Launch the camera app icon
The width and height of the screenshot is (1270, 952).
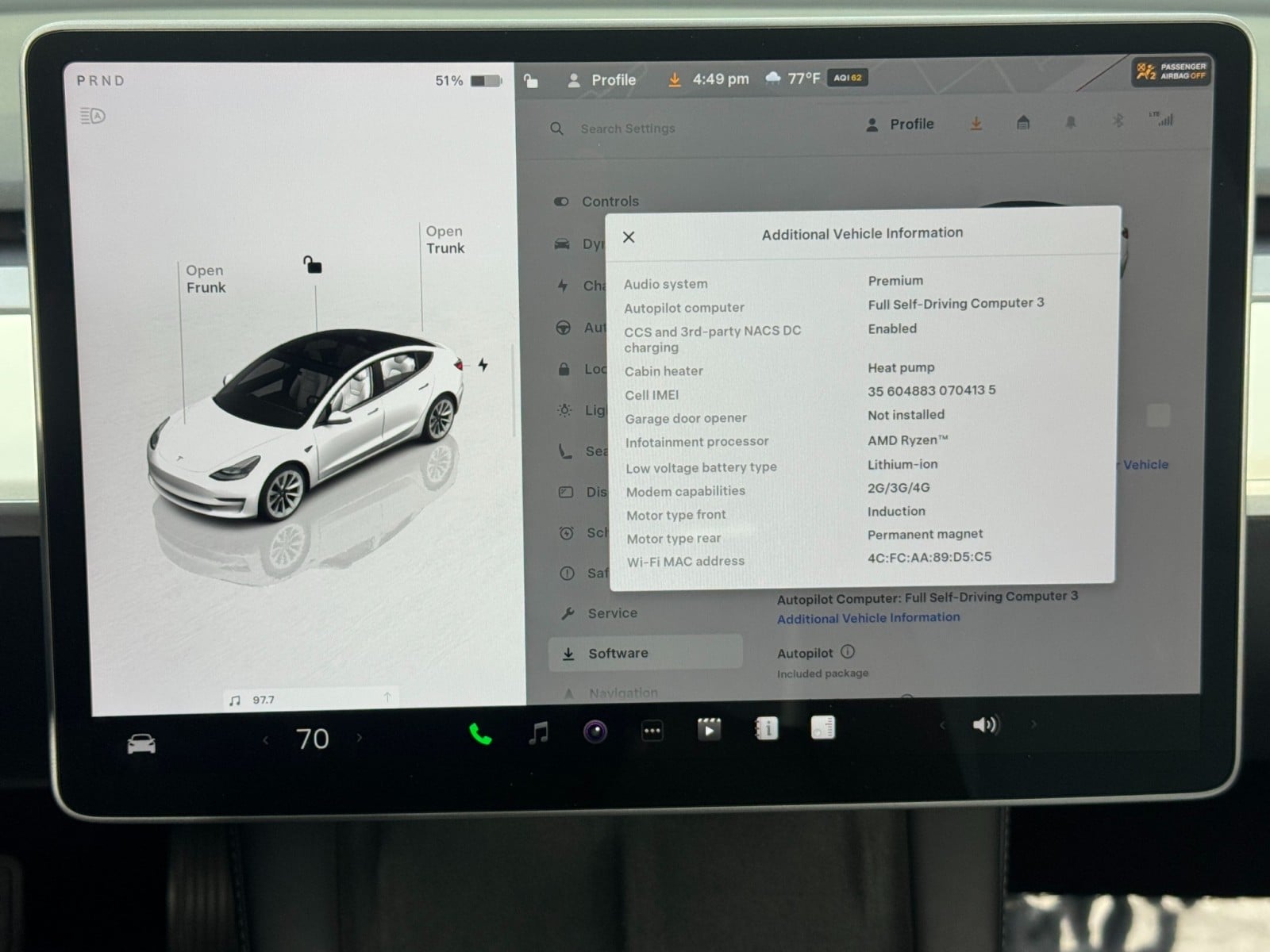tap(595, 731)
